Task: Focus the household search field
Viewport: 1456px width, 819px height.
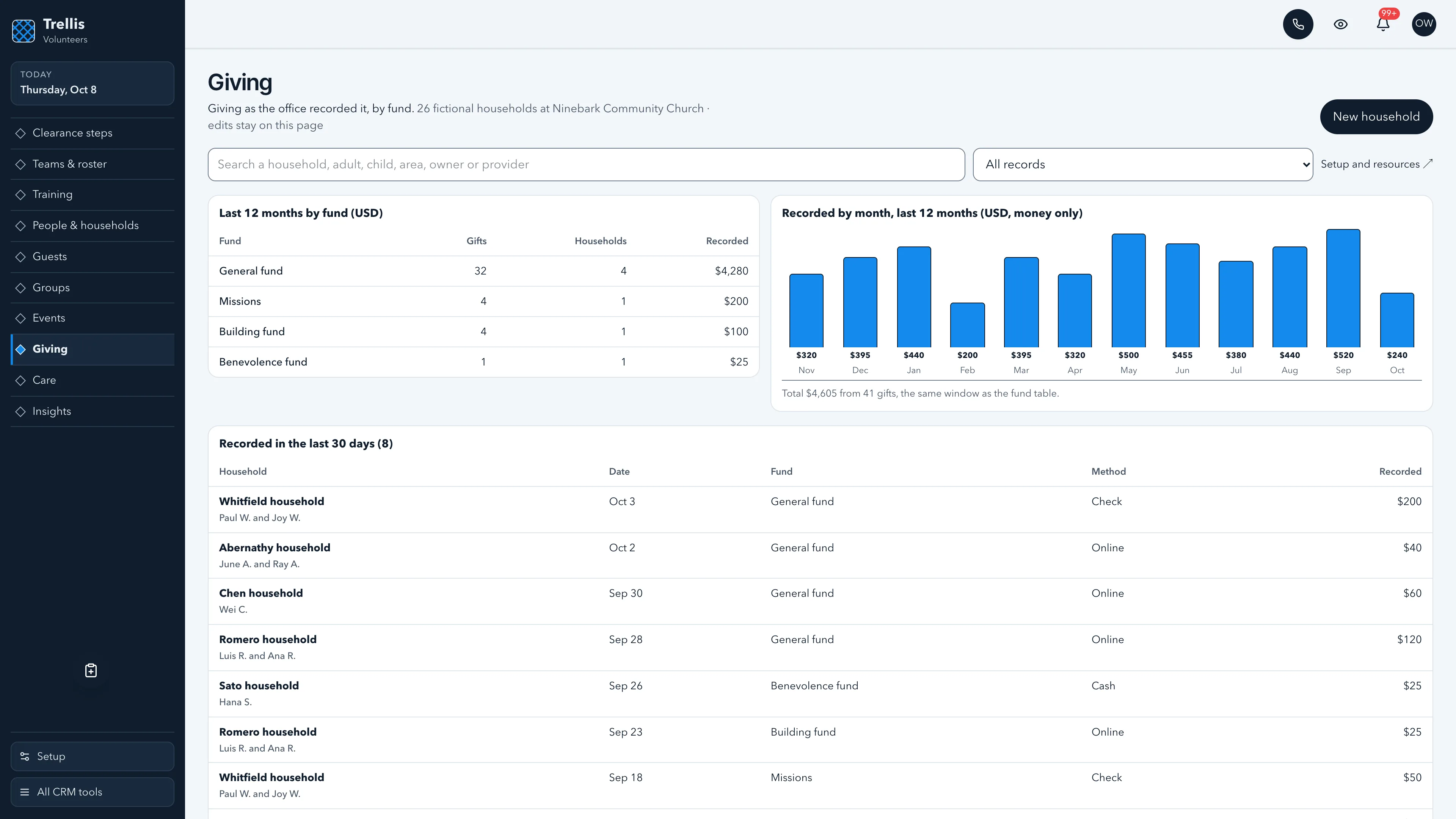Action: [586, 165]
